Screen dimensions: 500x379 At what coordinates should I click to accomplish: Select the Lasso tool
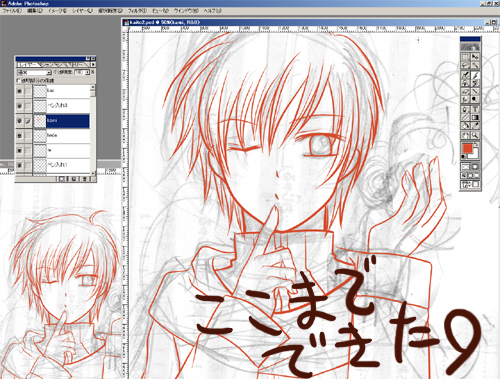(465, 65)
